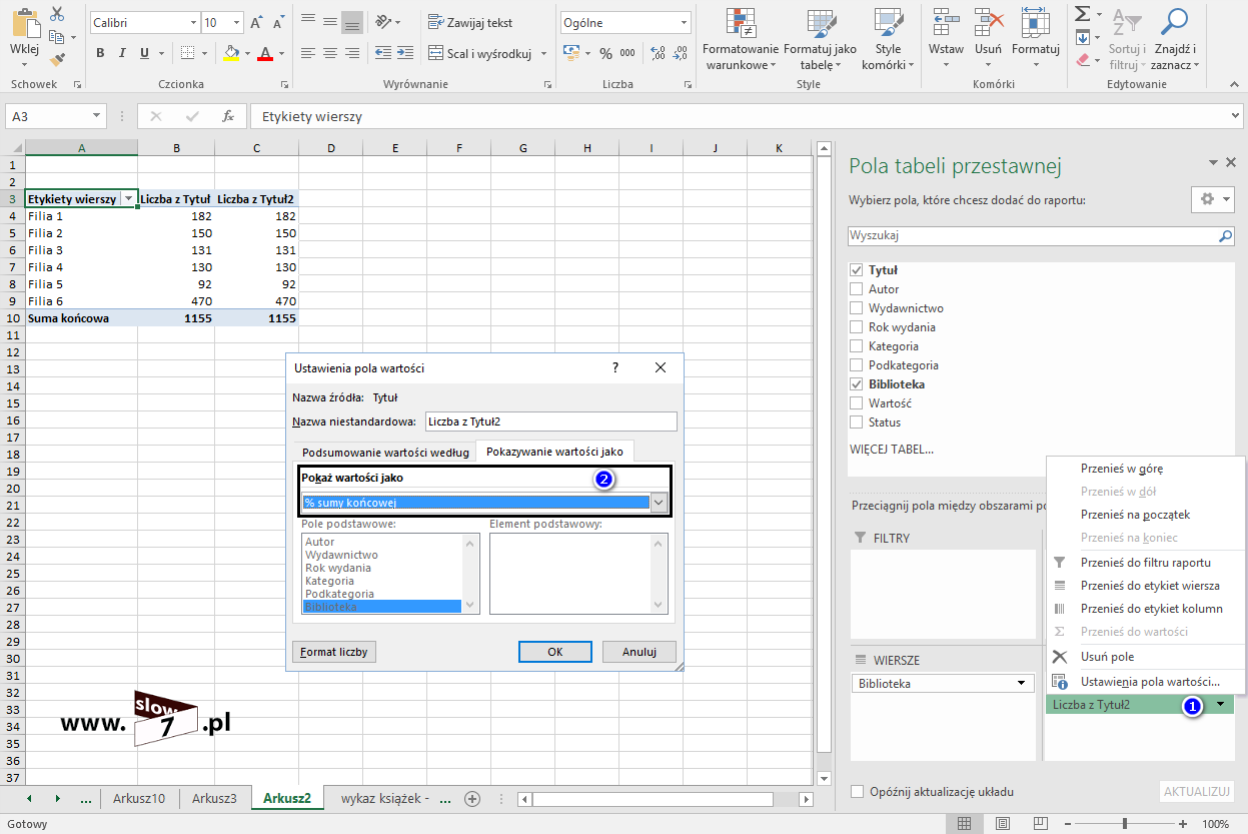Increase font size with the larger A icon
Screen dimensions: 1248x834
[257, 22]
